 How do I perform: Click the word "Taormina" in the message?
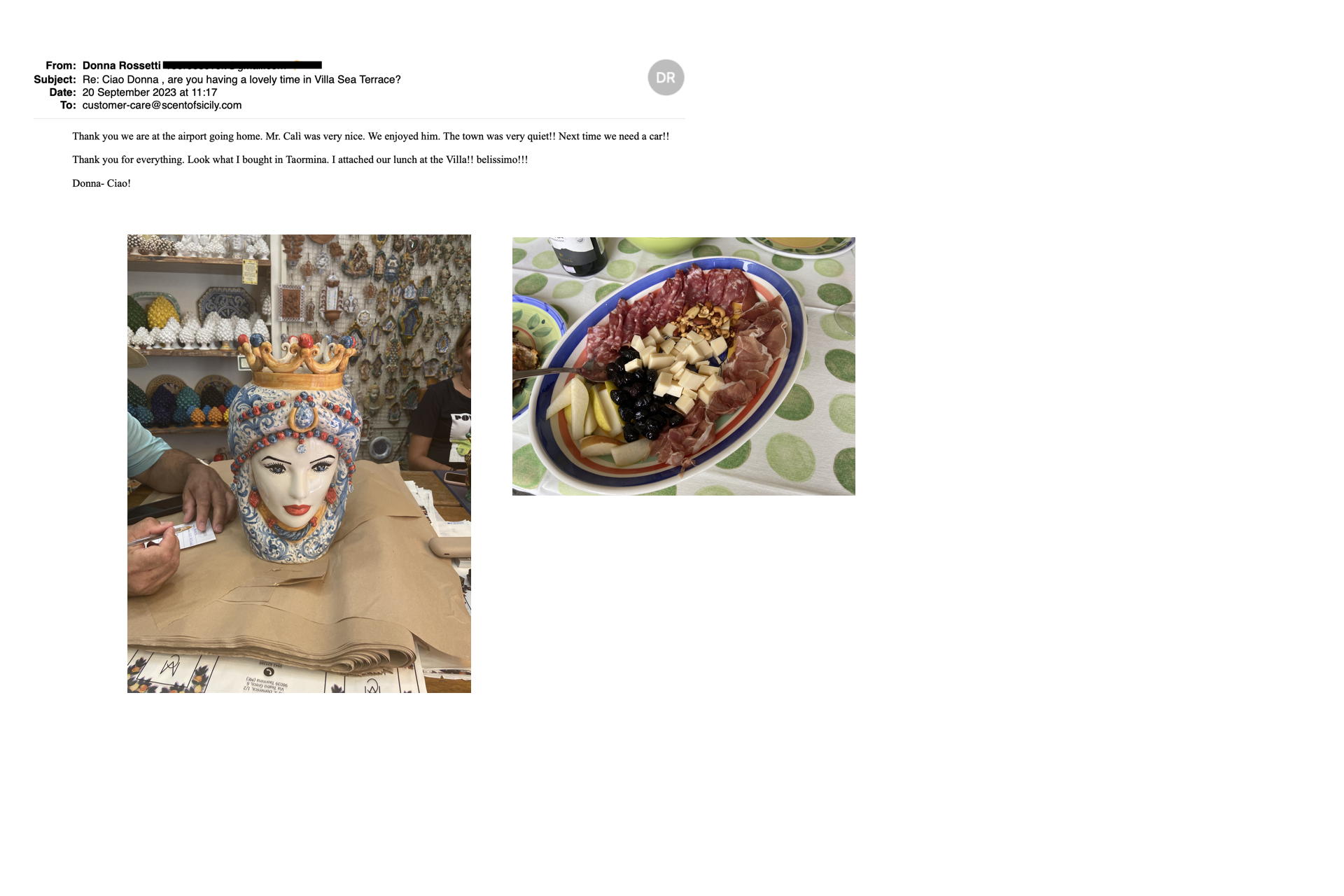coord(307,160)
